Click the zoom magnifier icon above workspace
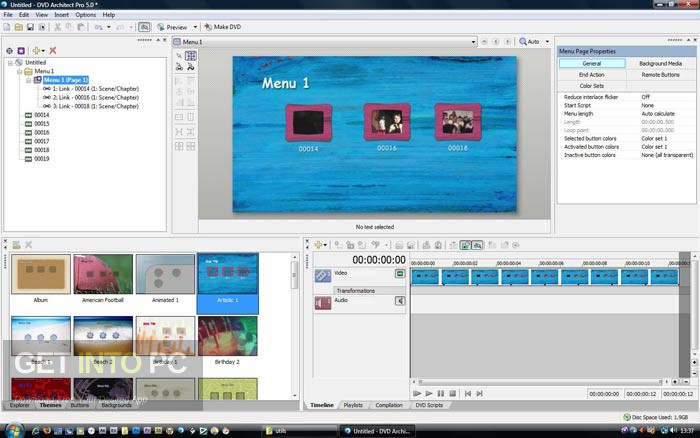Image resolution: width=700 pixels, height=438 pixels. coord(523,42)
